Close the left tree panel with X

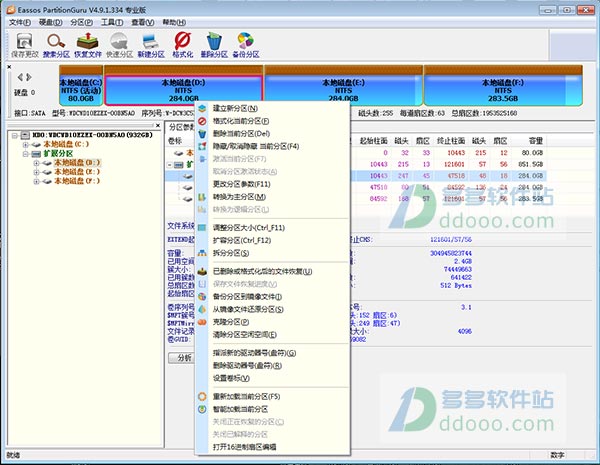pos(158,125)
